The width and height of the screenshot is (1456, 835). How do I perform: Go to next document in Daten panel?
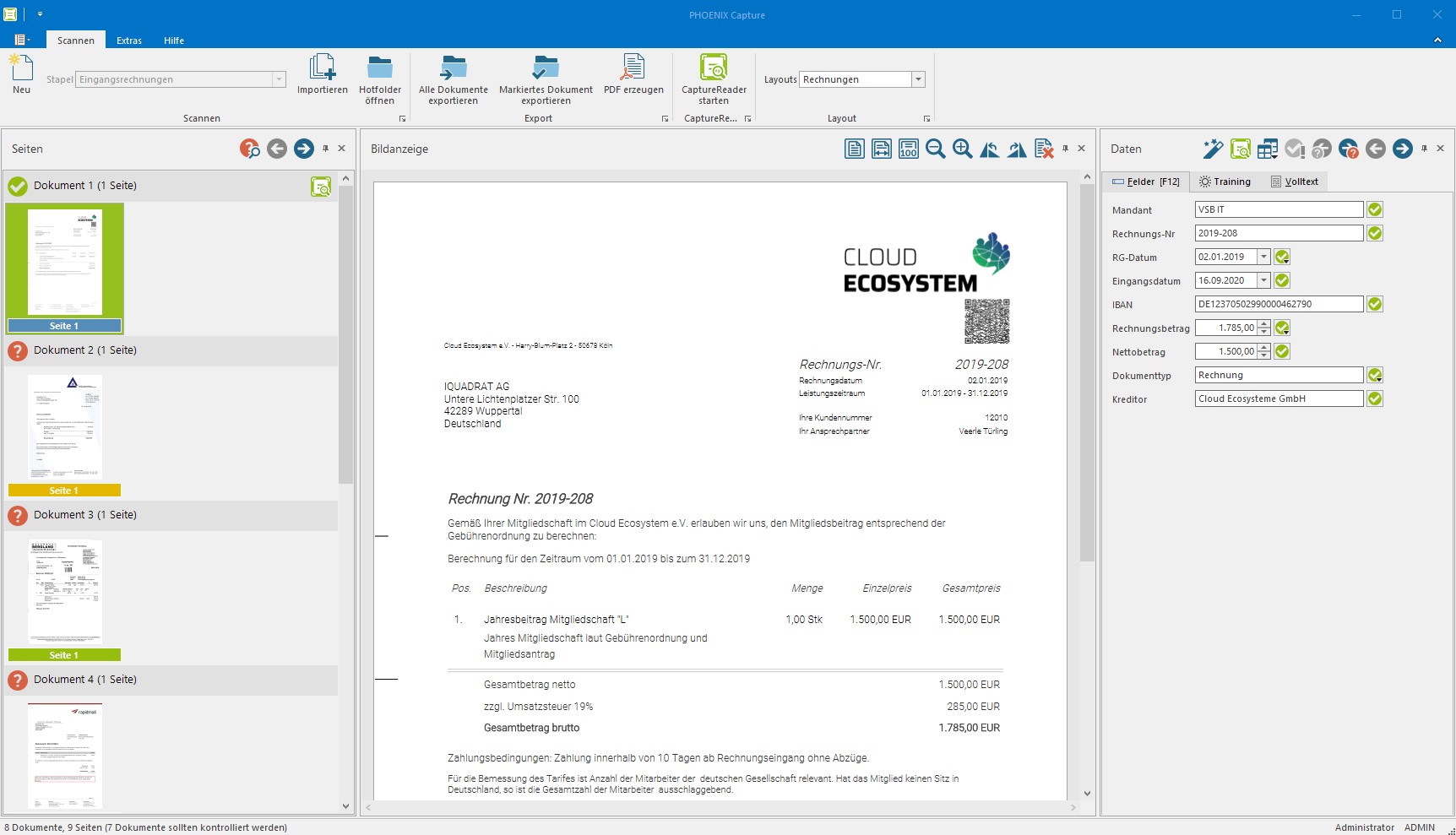click(x=1403, y=149)
